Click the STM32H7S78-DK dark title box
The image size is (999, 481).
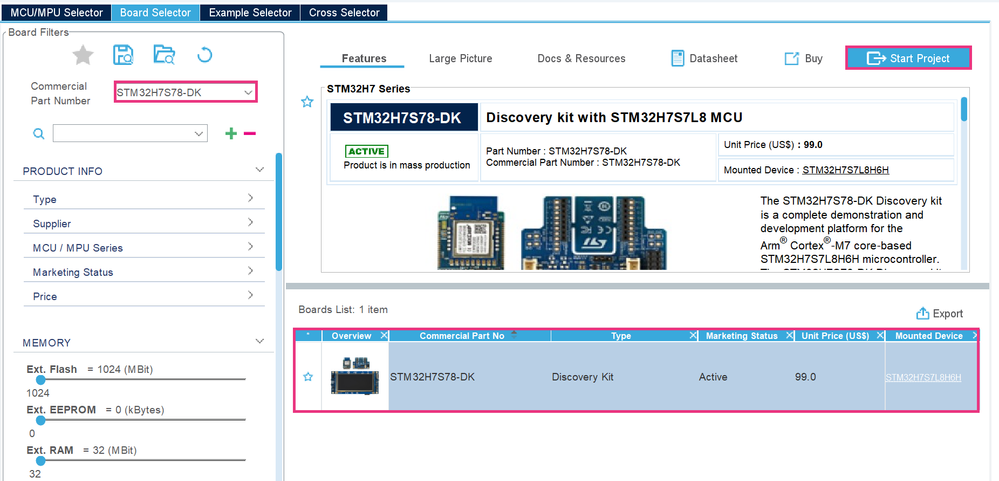404,118
